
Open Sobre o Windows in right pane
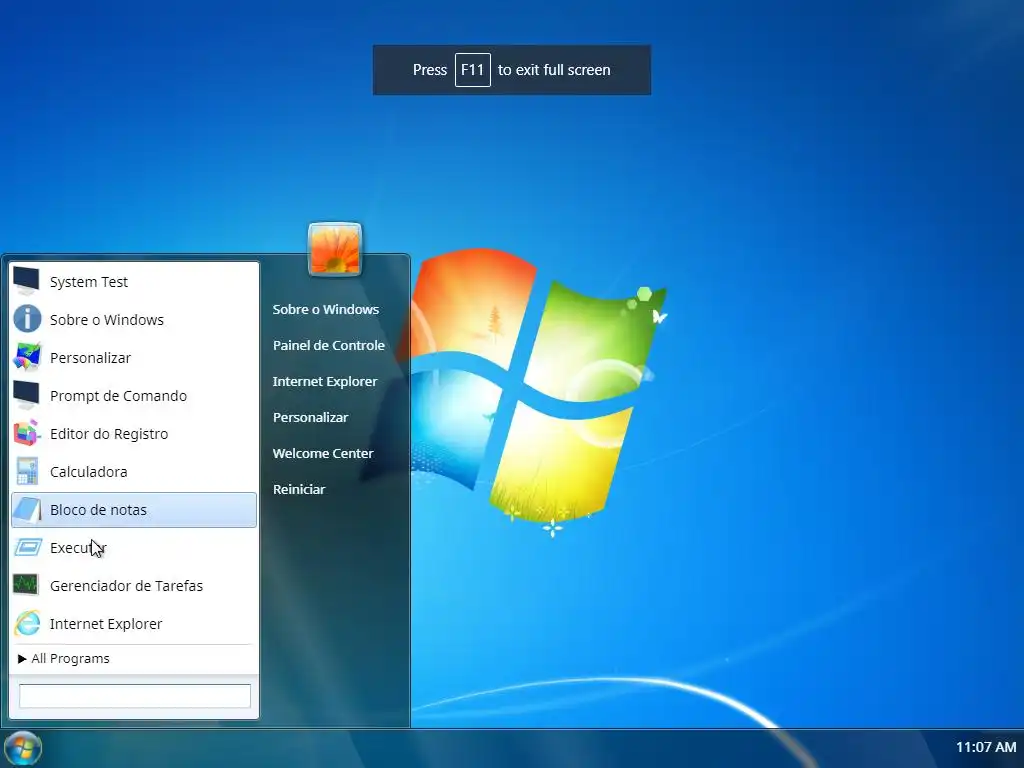coord(325,310)
